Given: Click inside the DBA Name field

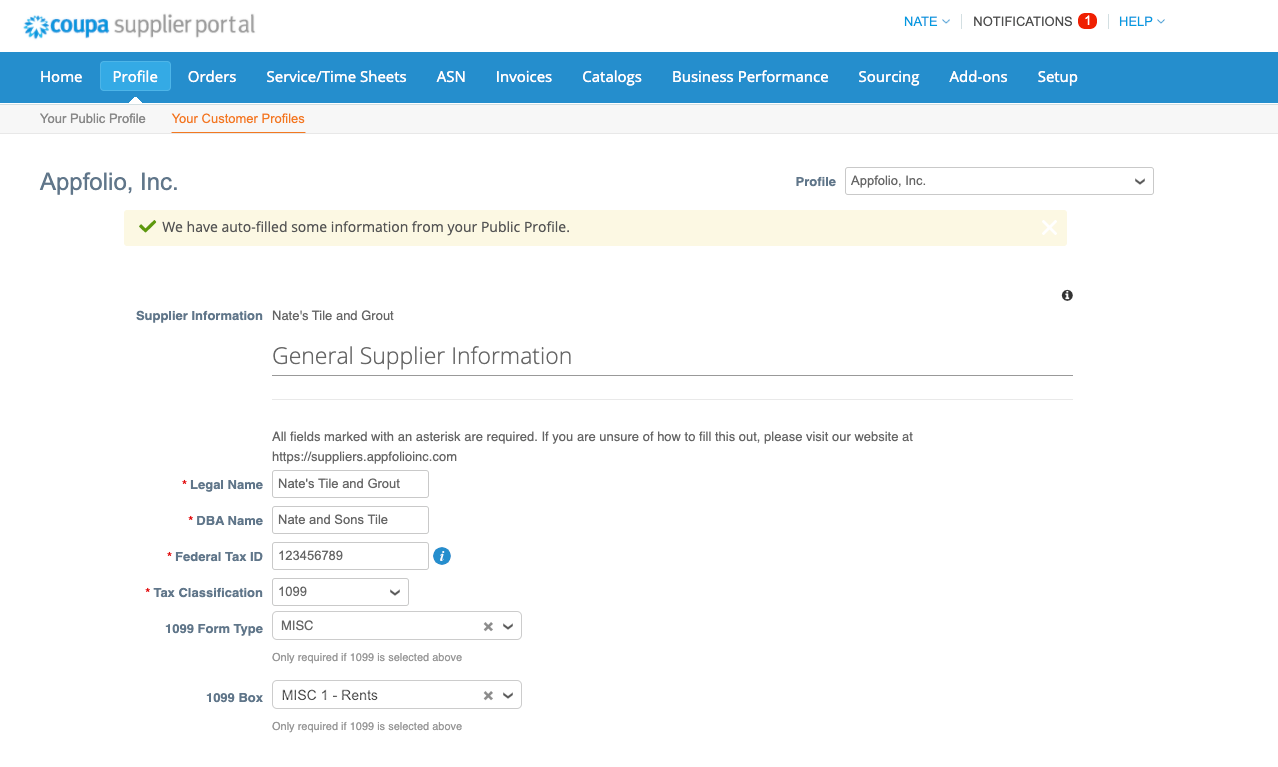Looking at the screenshot, I should click(350, 519).
